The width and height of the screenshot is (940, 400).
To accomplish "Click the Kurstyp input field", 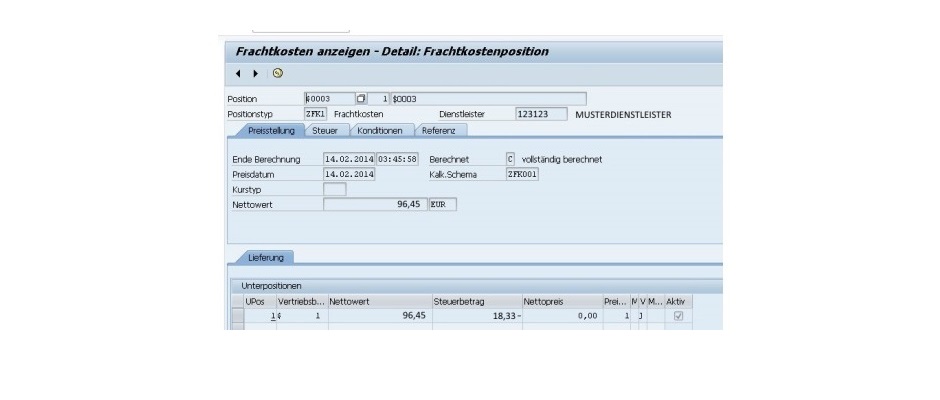I will point(335,189).
